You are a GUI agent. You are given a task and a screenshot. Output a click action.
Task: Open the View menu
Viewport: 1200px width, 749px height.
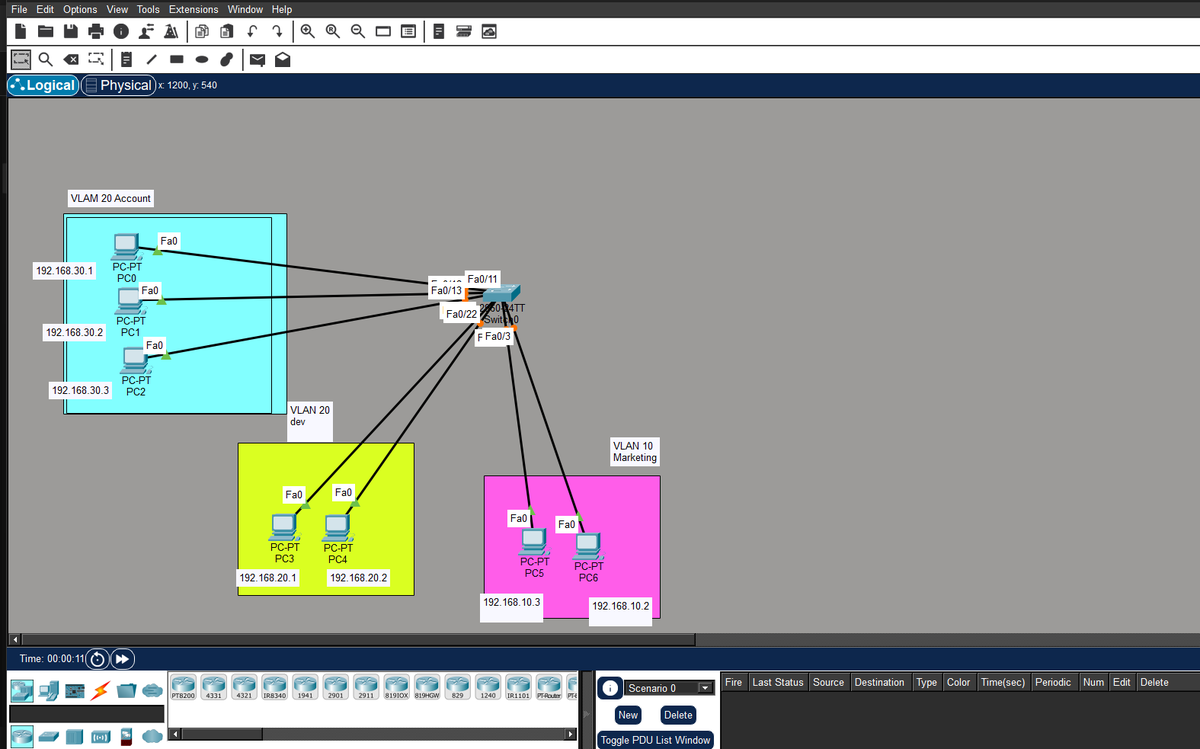(x=117, y=9)
